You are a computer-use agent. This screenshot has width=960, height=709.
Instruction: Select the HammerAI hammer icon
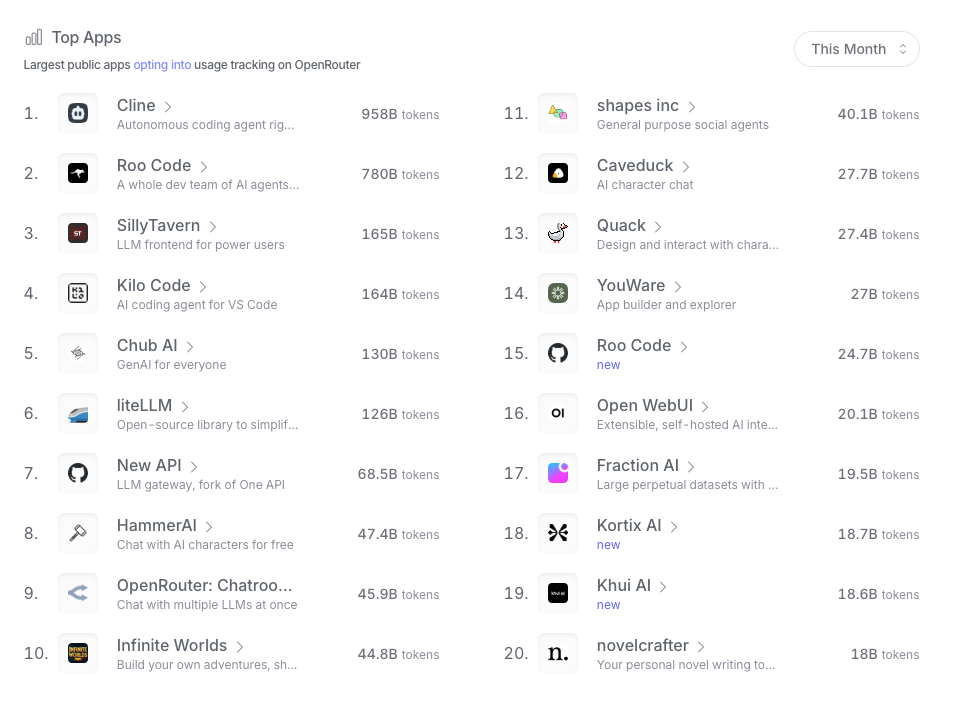coord(78,533)
